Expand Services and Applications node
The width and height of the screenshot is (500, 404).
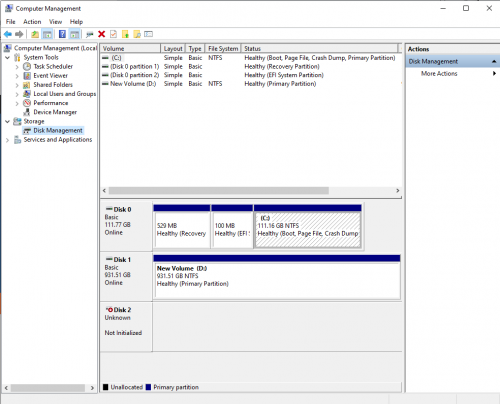point(7,140)
